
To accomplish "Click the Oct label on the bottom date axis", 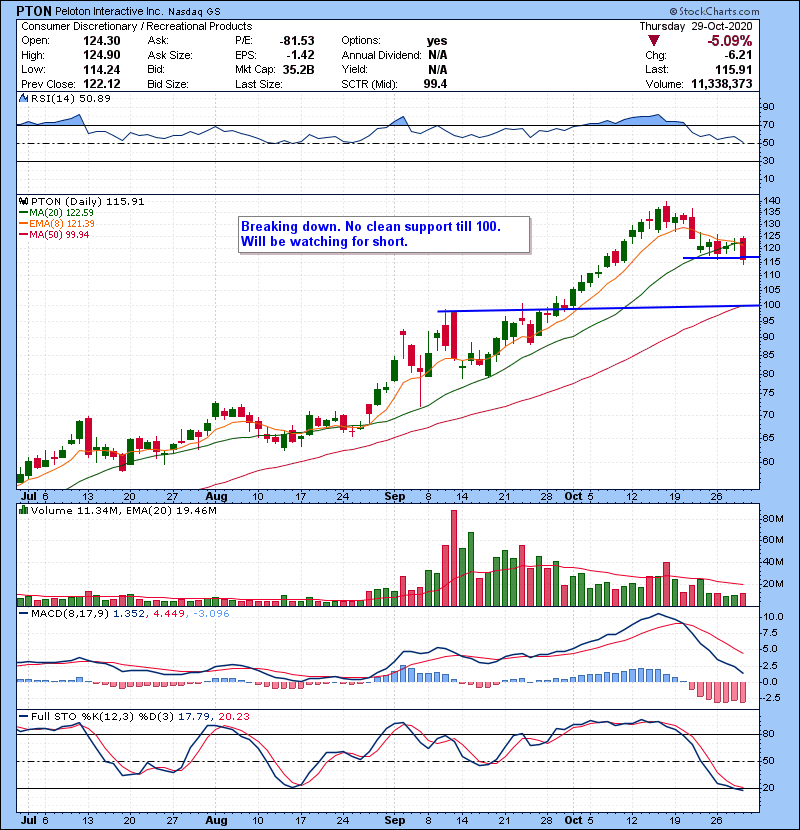I will pos(573,820).
